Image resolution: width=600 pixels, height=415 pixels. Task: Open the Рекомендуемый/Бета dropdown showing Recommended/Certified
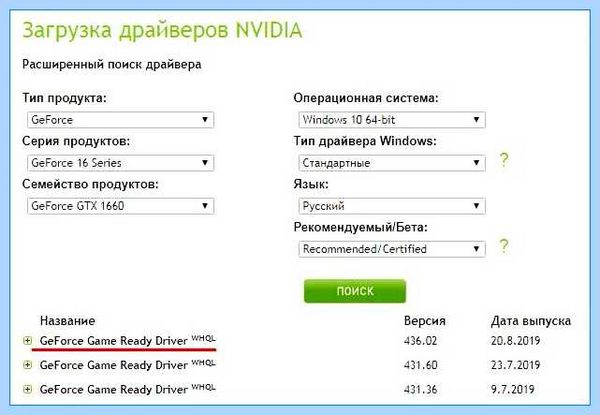click(x=392, y=249)
